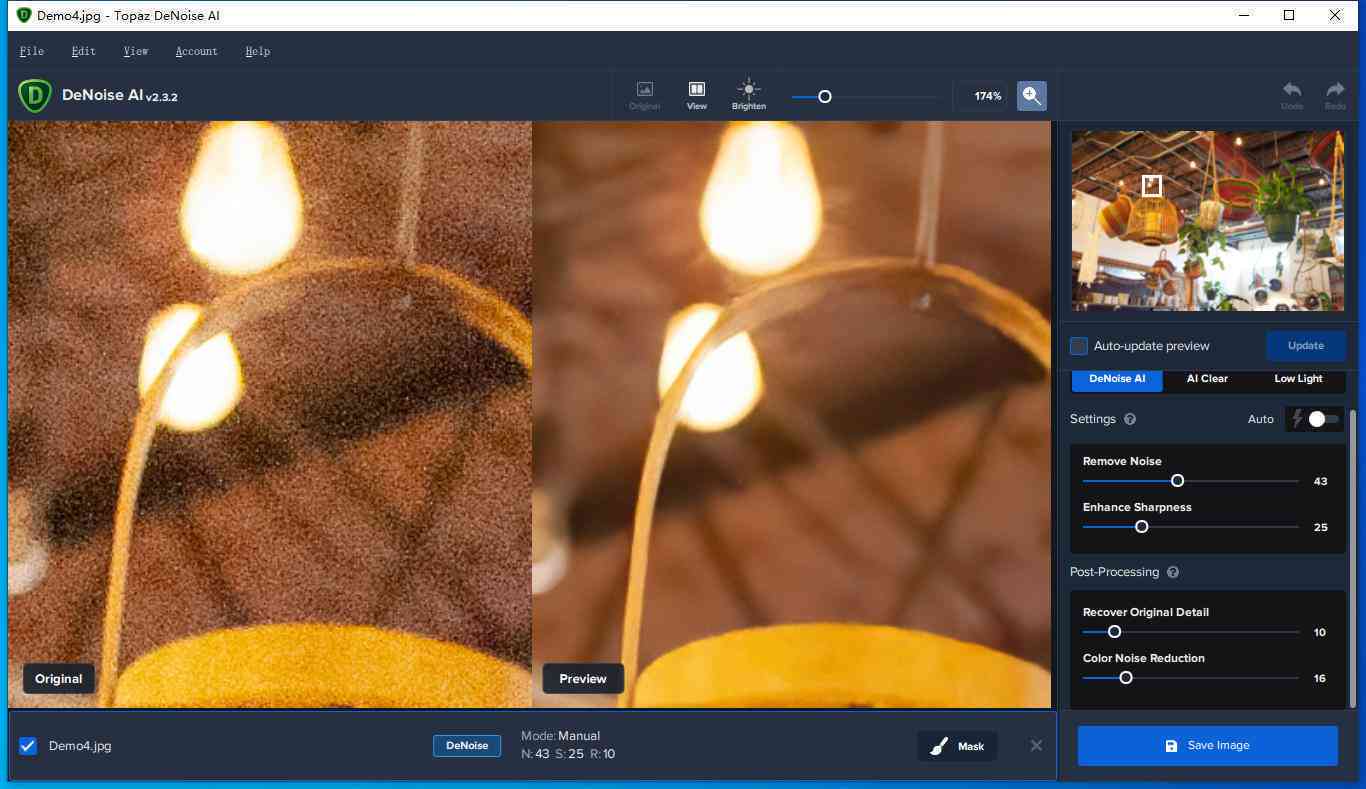Click the lightning bolt auto icon
Viewport: 1366px width, 789px height.
click(x=1297, y=419)
